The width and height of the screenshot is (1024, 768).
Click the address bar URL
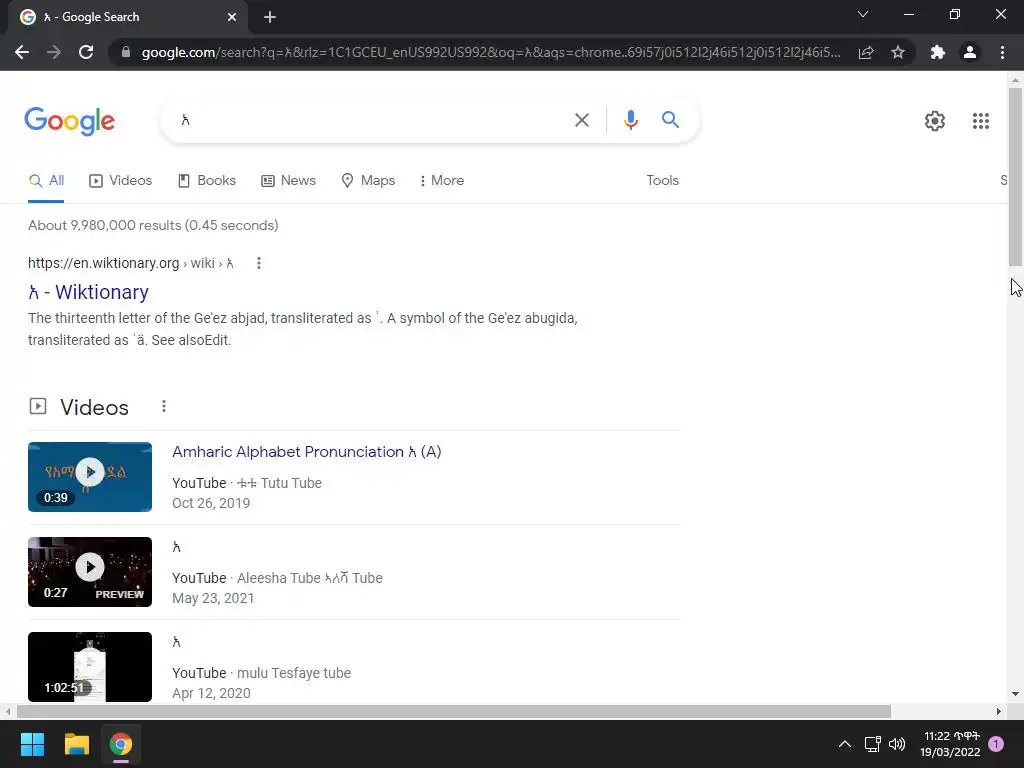490,52
